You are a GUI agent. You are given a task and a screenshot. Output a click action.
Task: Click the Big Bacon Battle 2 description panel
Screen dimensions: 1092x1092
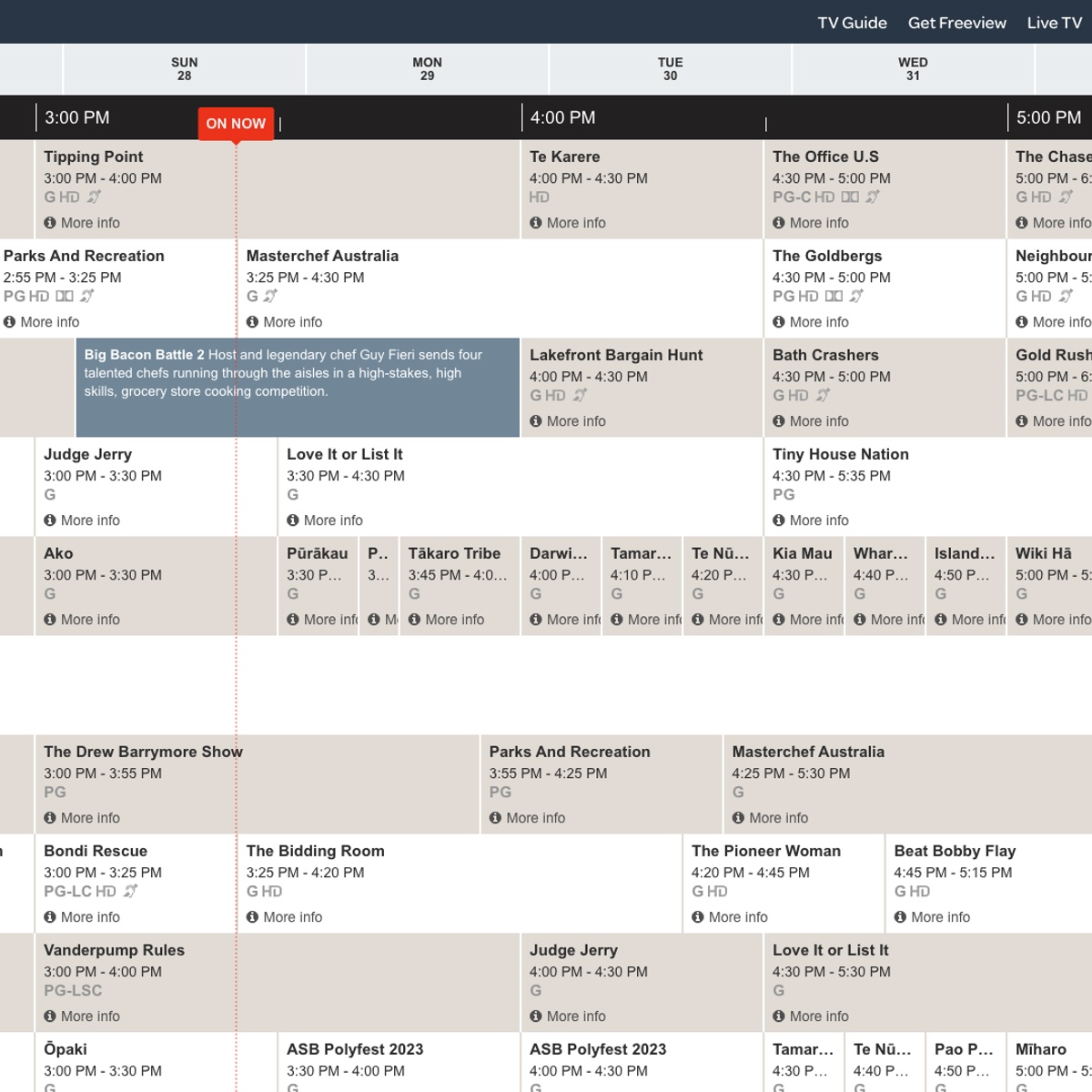pyautogui.click(x=298, y=388)
